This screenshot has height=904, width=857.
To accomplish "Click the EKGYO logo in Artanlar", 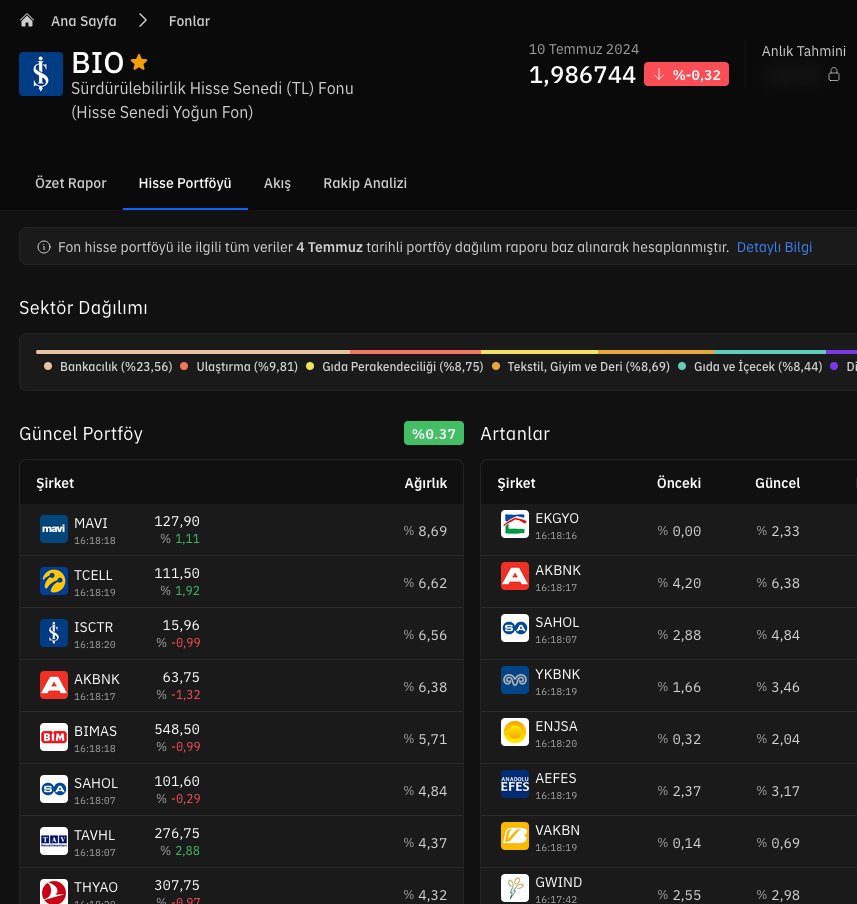I will click(515, 524).
